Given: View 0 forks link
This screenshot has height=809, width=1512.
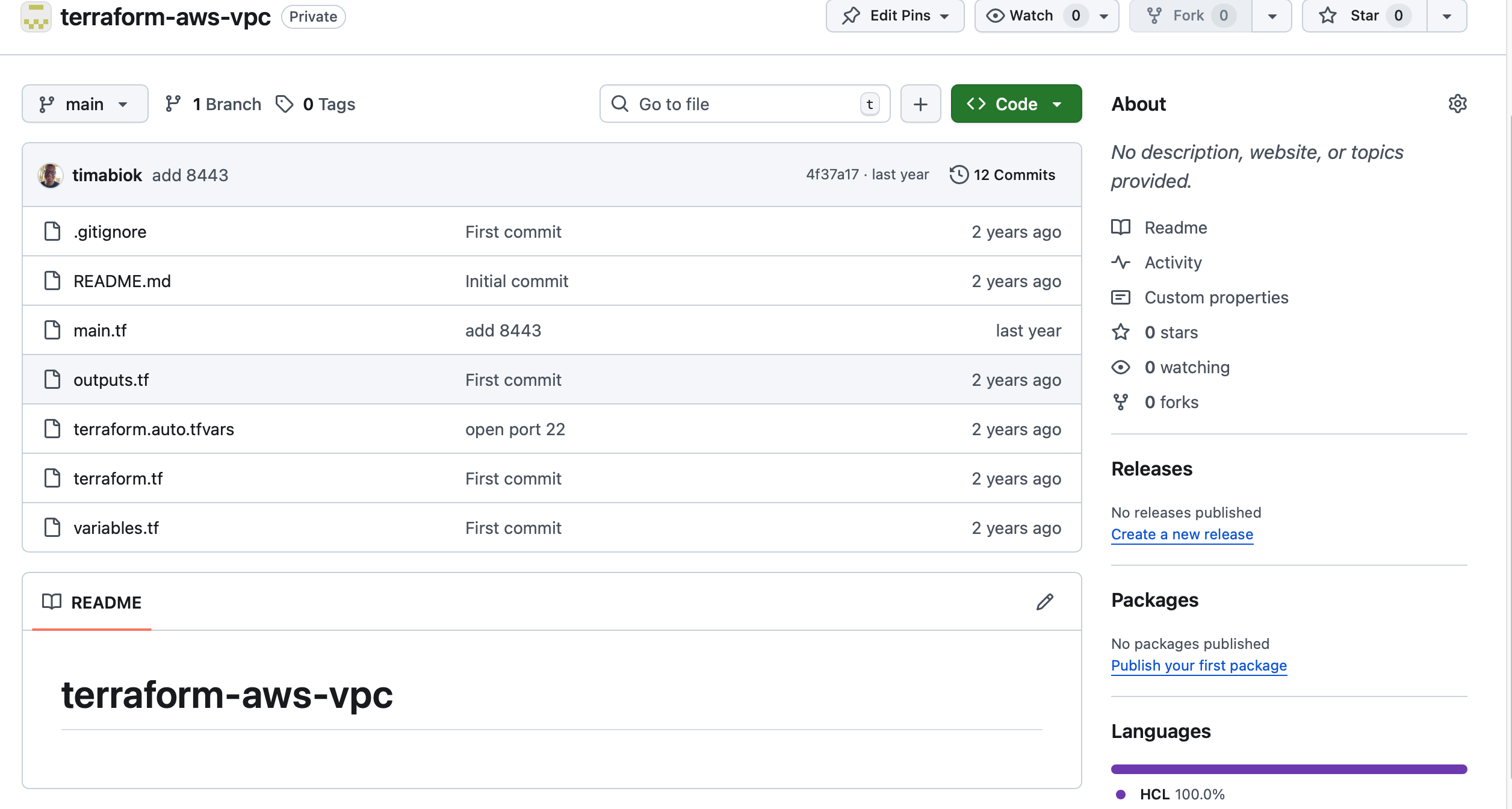Looking at the screenshot, I should click(1155, 402).
